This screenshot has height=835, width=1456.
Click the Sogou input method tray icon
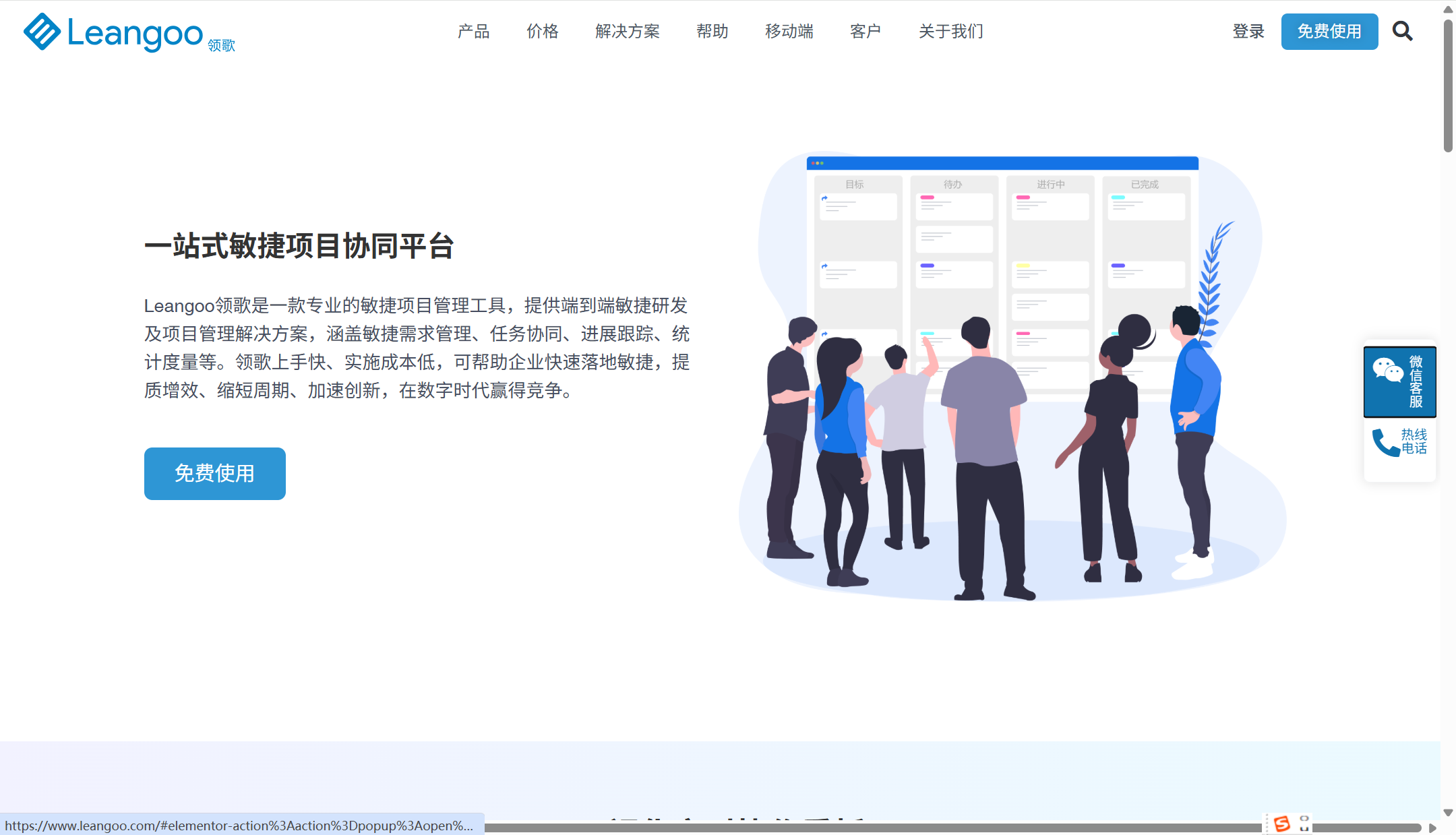click(1283, 824)
